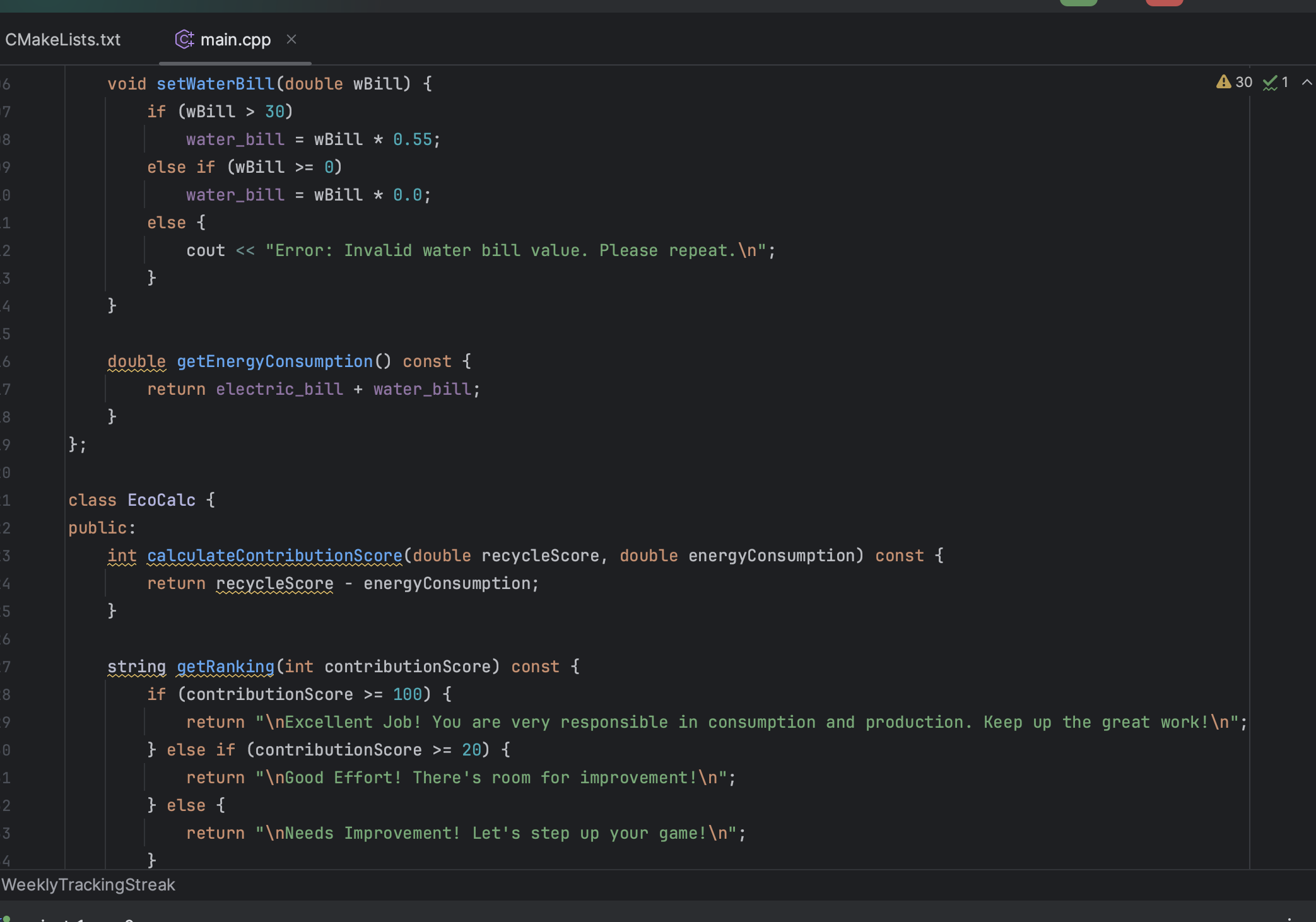Click the underlined calculateContributionScore identifier
The width and height of the screenshot is (1316, 922).
(x=275, y=556)
